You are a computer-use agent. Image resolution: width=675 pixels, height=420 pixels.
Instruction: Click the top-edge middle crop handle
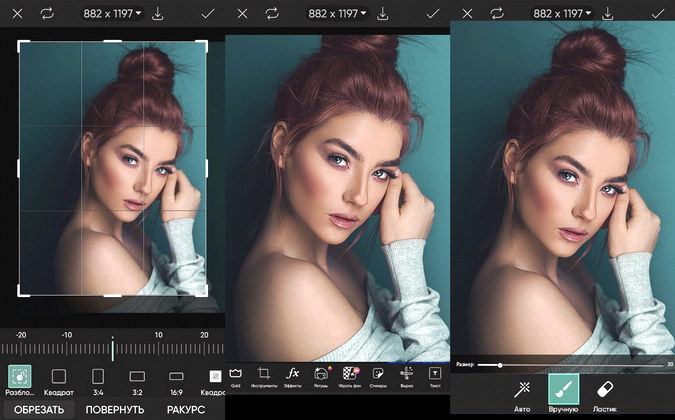click(x=112, y=41)
